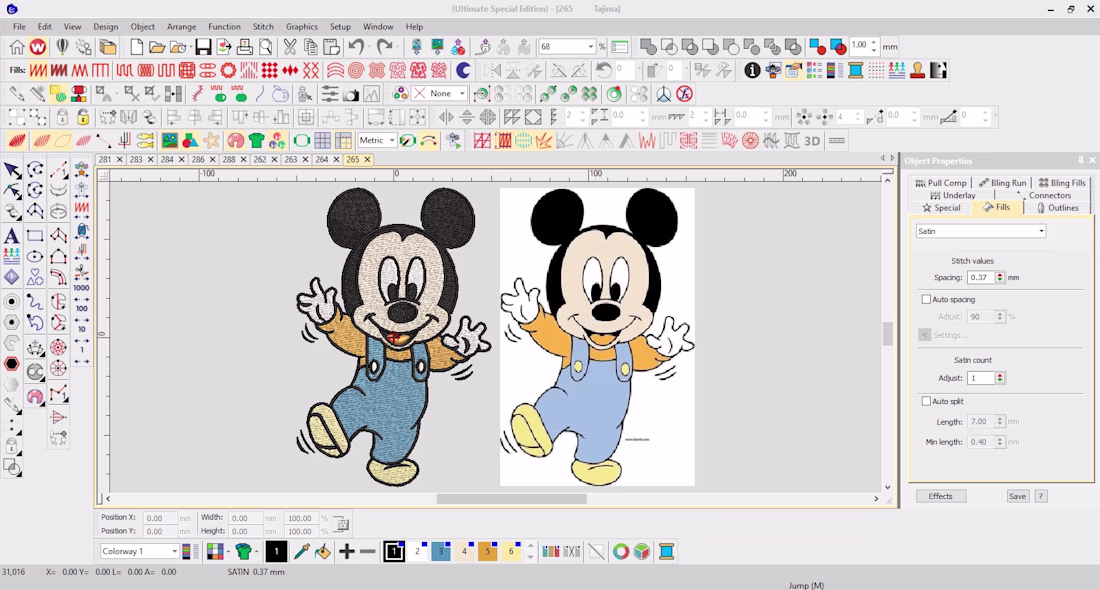Remove a color with the minus icon
The height and width of the screenshot is (590, 1100).
pyautogui.click(x=368, y=551)
